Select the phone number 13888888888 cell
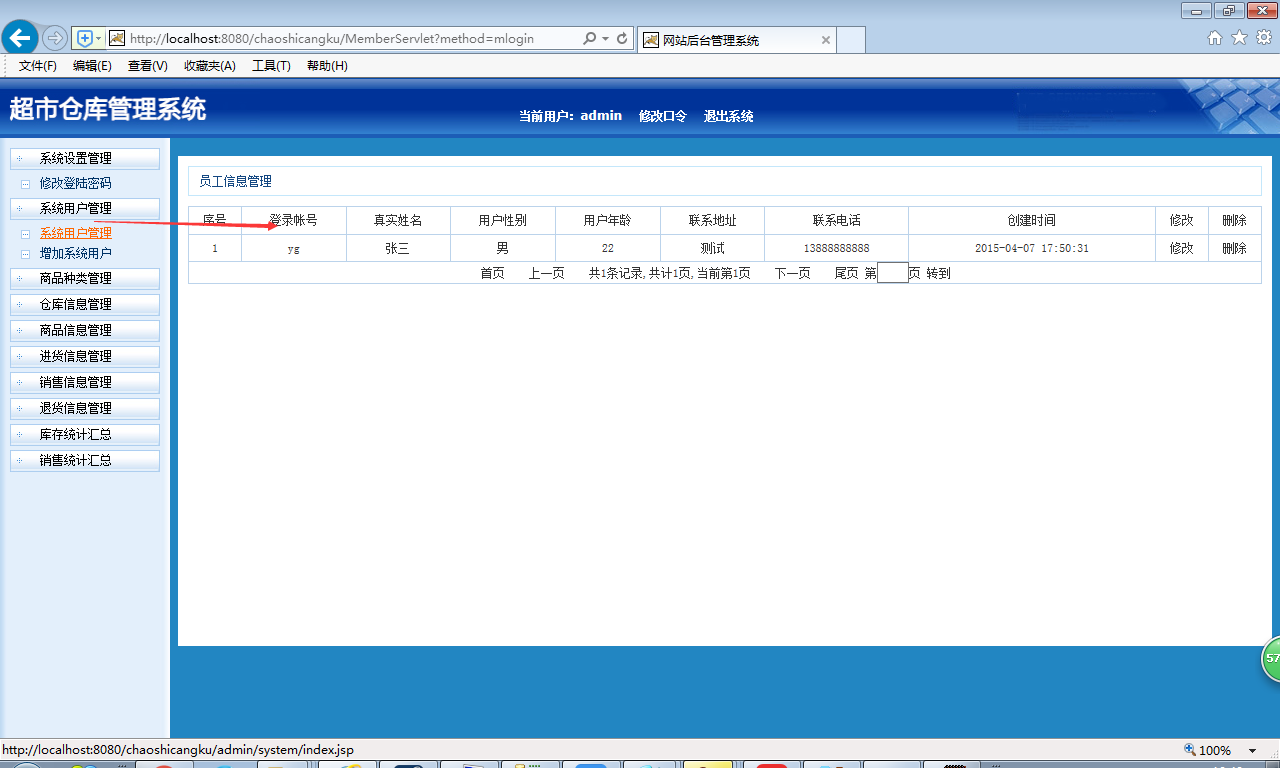The width and height of the screenshot is (1280, 768). (x=836, y=248)
